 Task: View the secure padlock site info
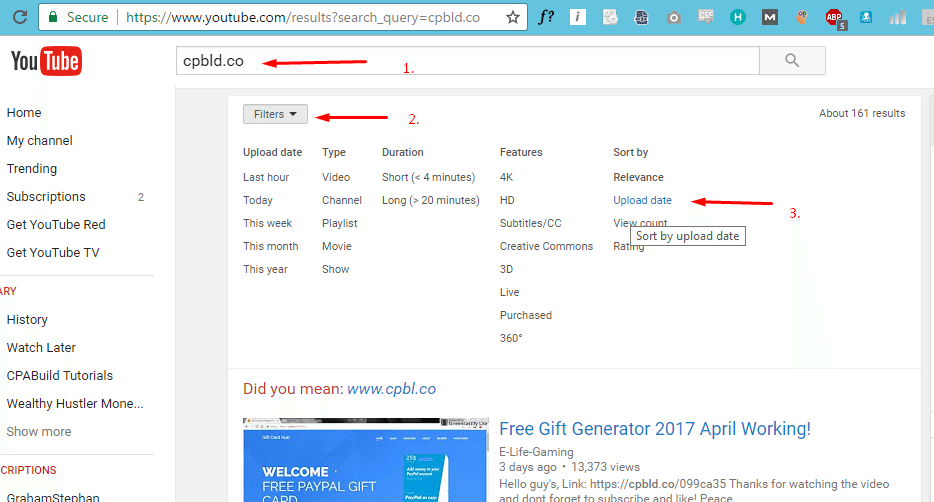click(52, 17)
